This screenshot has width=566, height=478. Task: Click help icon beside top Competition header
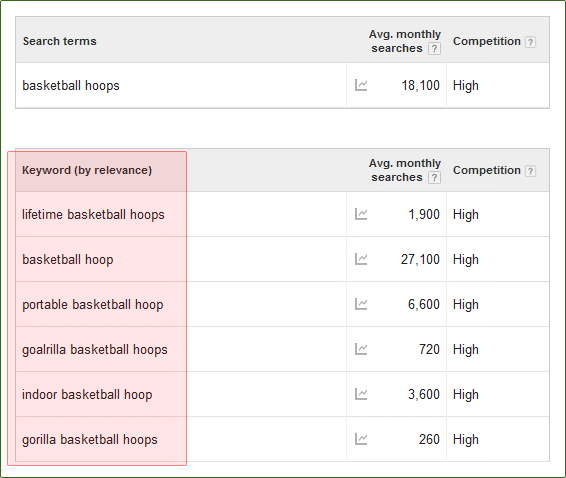pyautogui.click(x=530, y=42)
